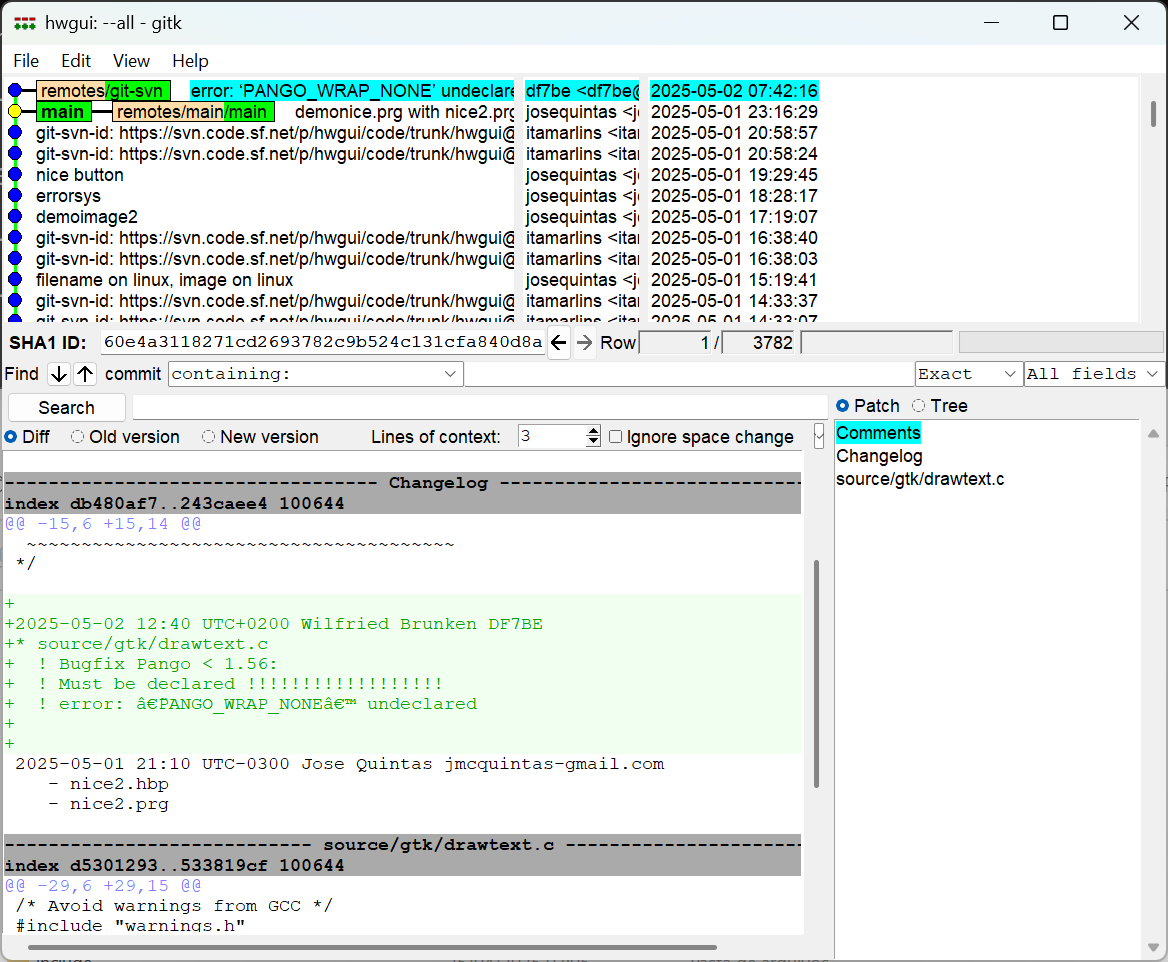1168x962 pixels.
Task: Open the View menu
Action: point(131,61)
